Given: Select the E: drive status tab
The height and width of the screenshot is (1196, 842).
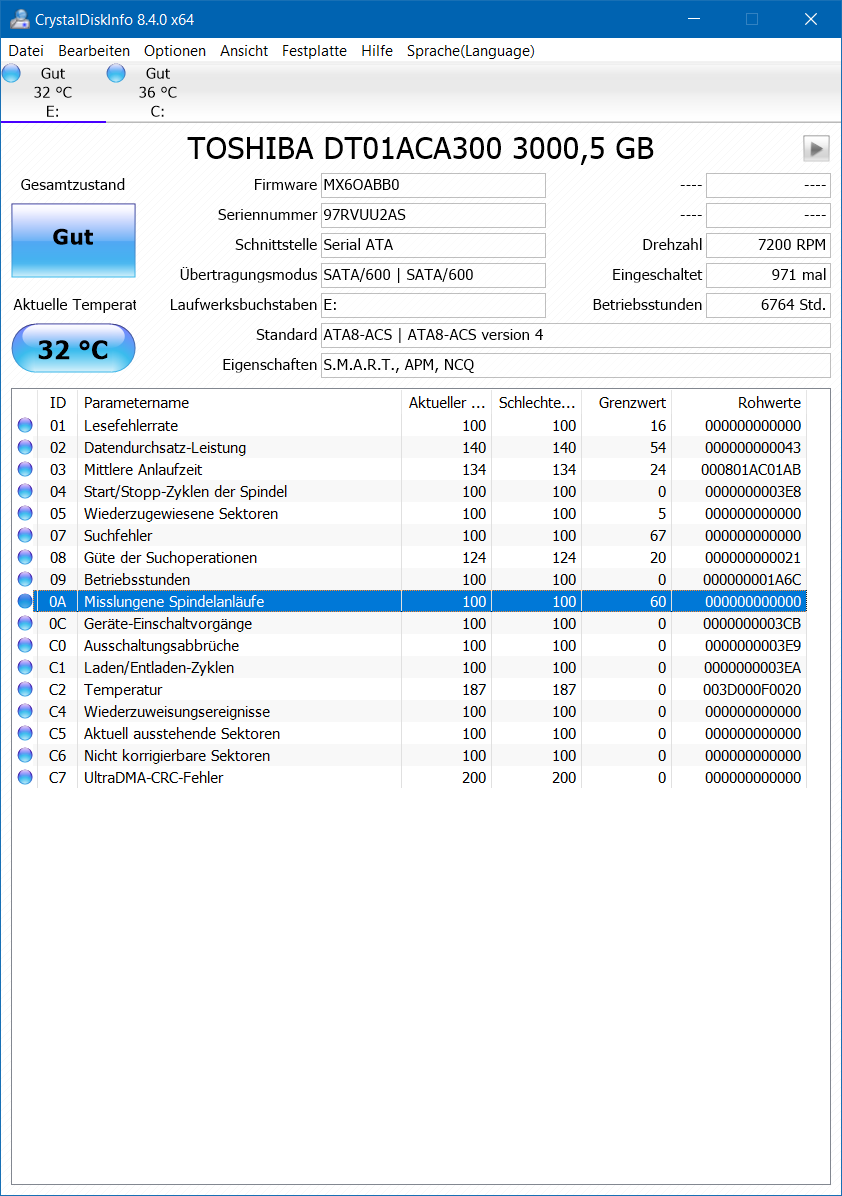Looking at the screenshot, I should point(53,92).
